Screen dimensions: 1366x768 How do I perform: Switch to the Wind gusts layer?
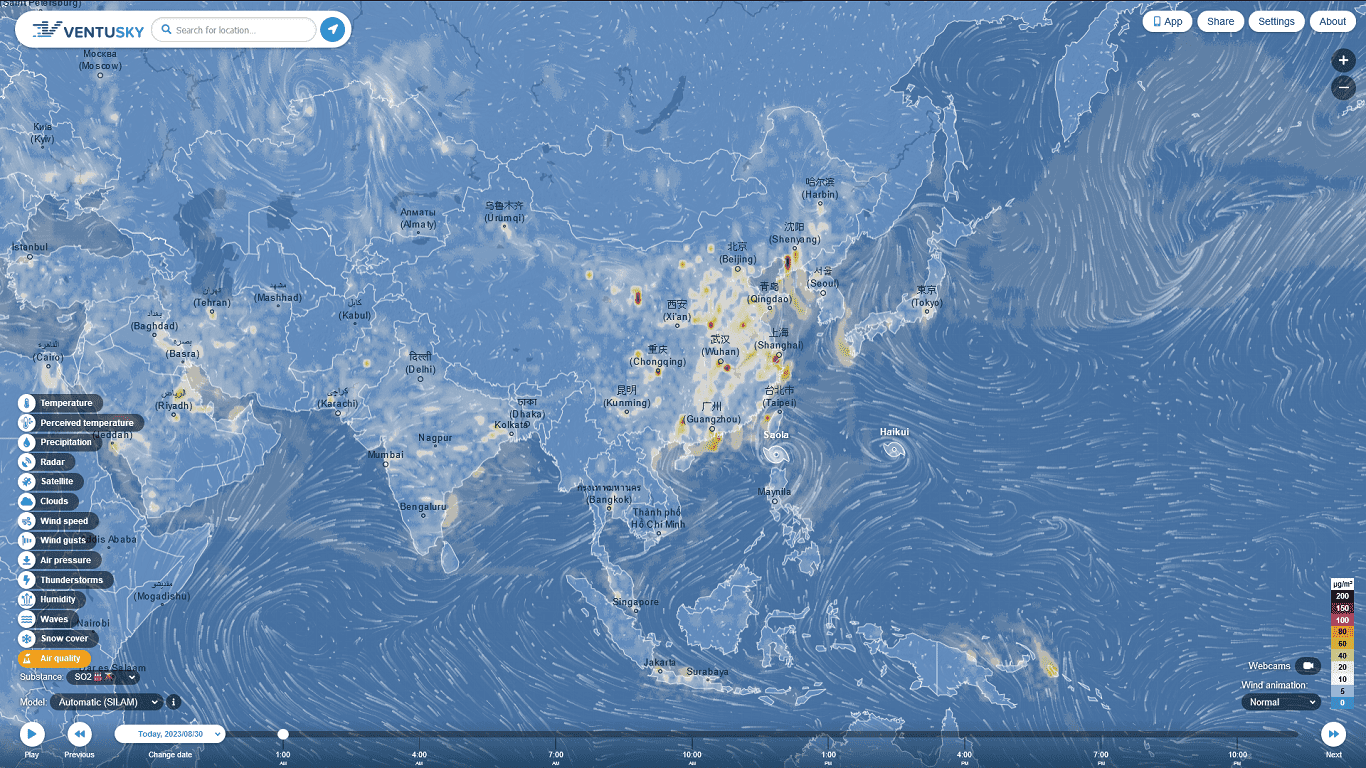[x=62, y=540]
